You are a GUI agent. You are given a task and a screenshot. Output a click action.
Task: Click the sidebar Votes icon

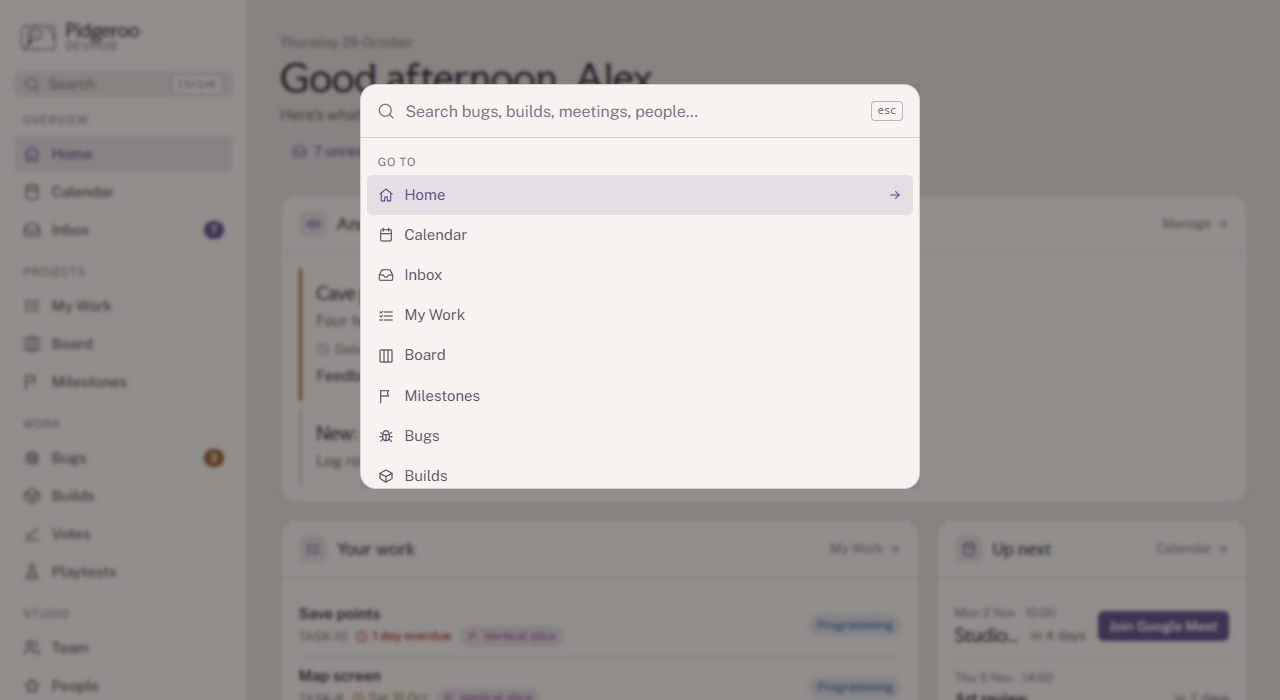pyautogui.click(x=32, y=534)
